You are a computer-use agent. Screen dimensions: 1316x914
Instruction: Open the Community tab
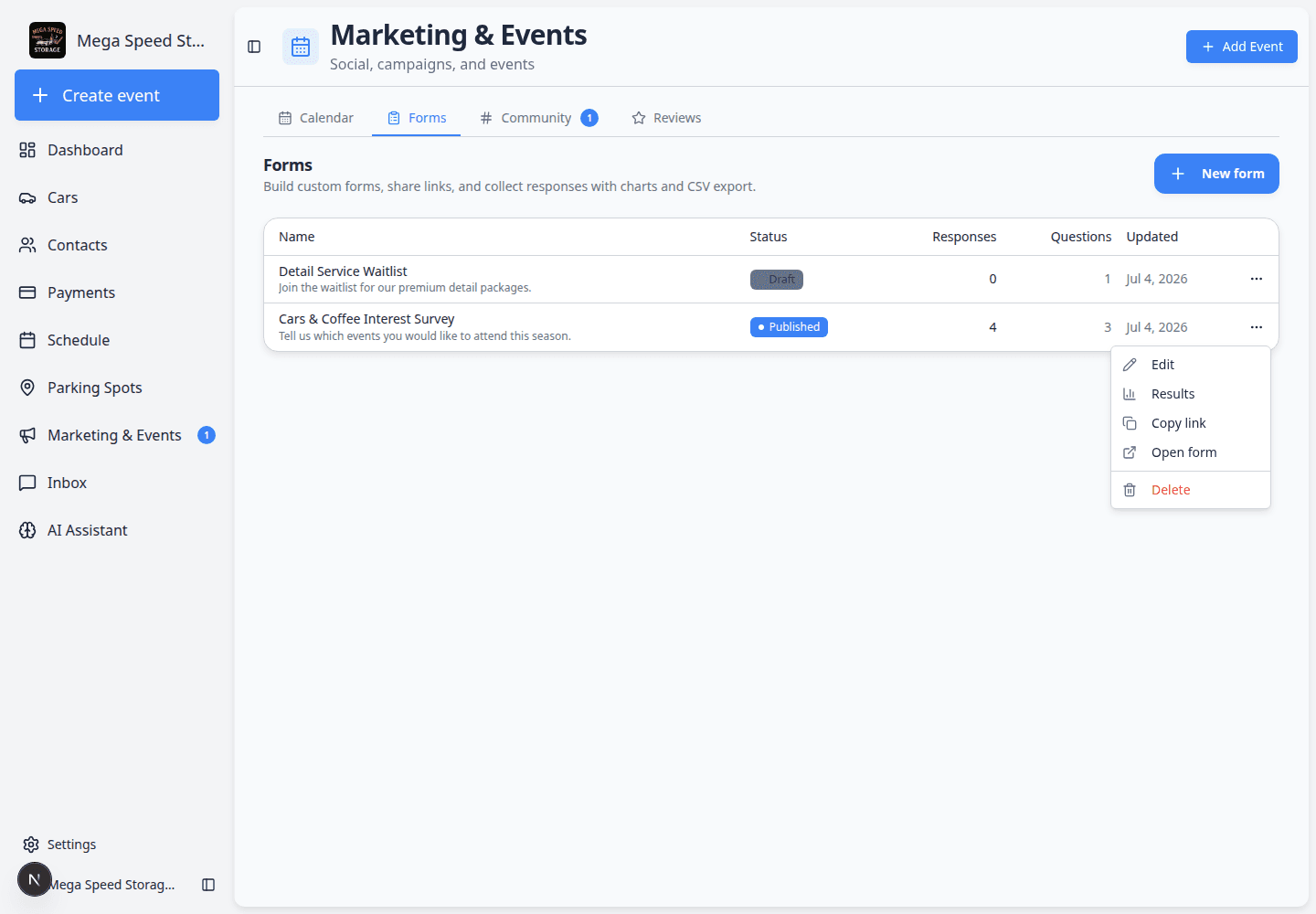(538, 118)
